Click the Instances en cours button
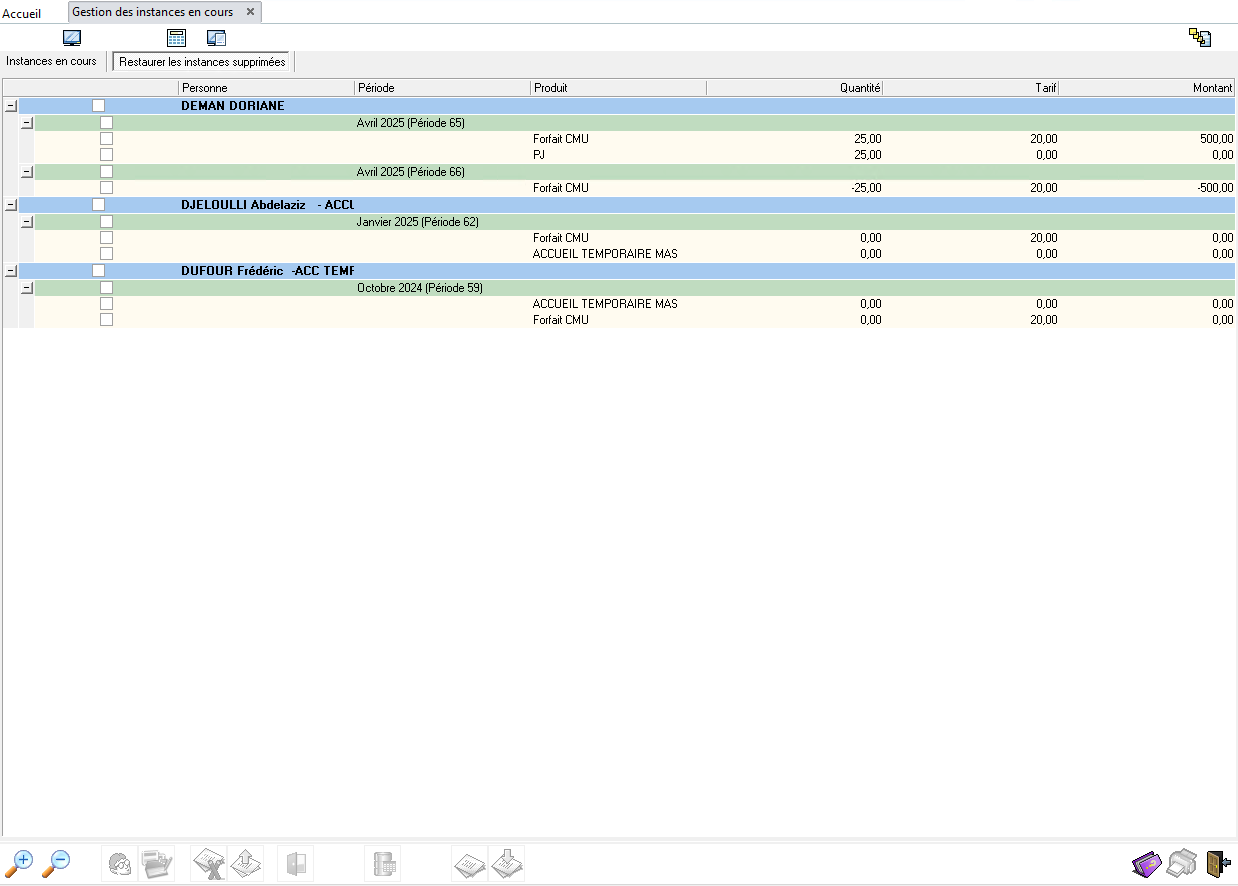This screenshot has height=886, width=1238. [x=52, y=61]
